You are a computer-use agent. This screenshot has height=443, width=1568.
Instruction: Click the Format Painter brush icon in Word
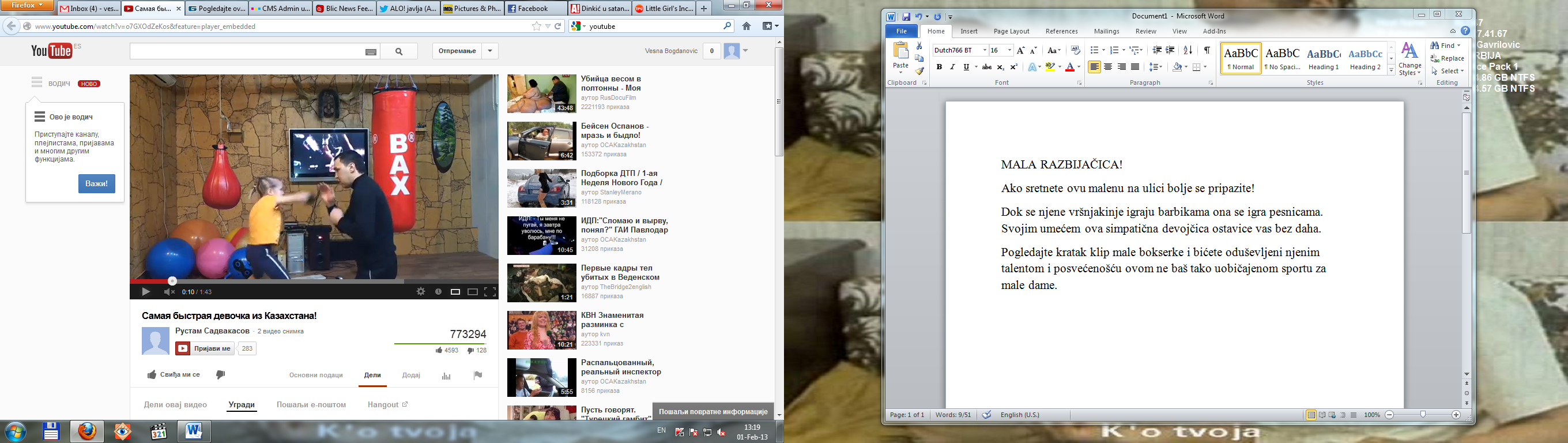(x=919, y=72)
